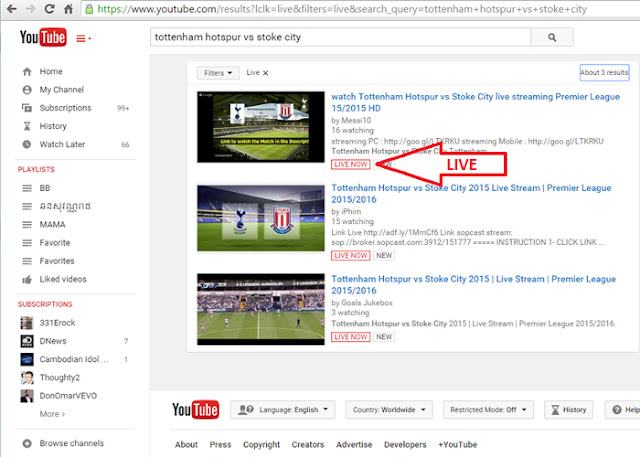This screenshot has height=457, width=640.
Task: Open the Country: Worldwide dropdown
Action: pos(389,410)
